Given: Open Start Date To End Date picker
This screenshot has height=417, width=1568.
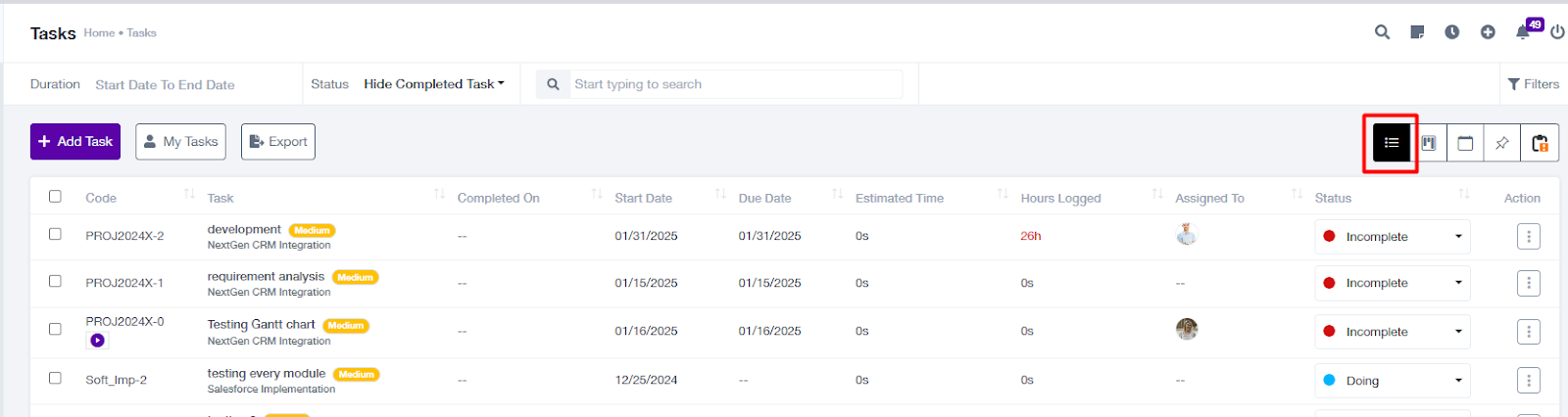Looking at the screenshot, I should click(165, 85).
